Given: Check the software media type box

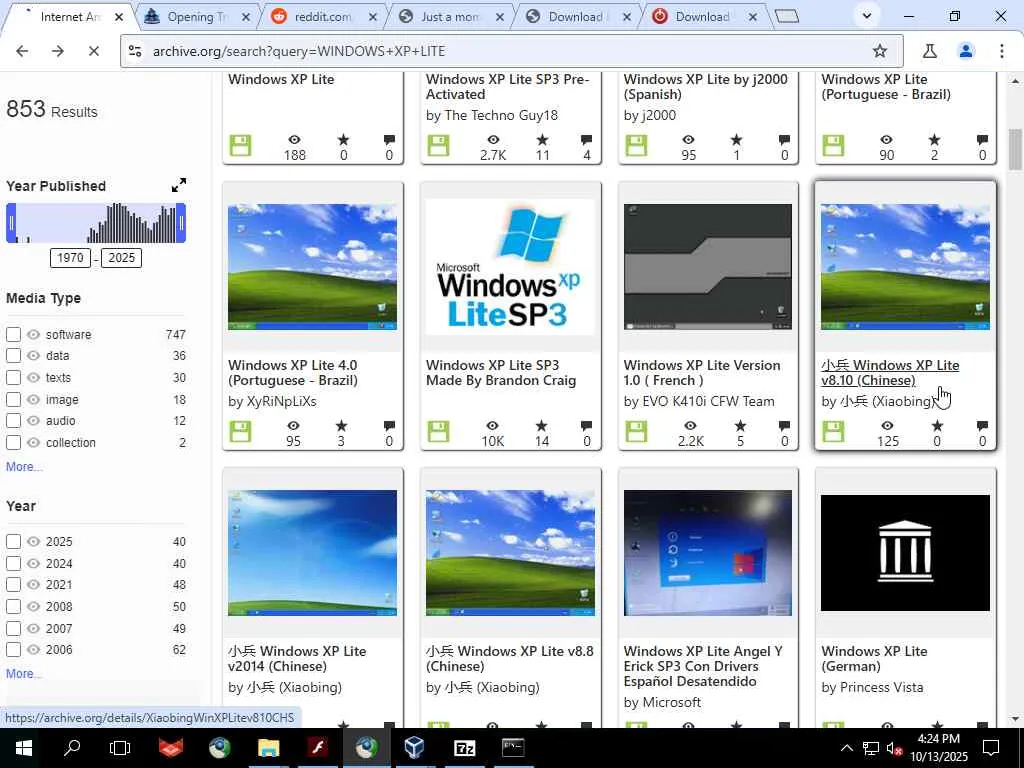Looking at the screenshot, I should tap(13, 334).
